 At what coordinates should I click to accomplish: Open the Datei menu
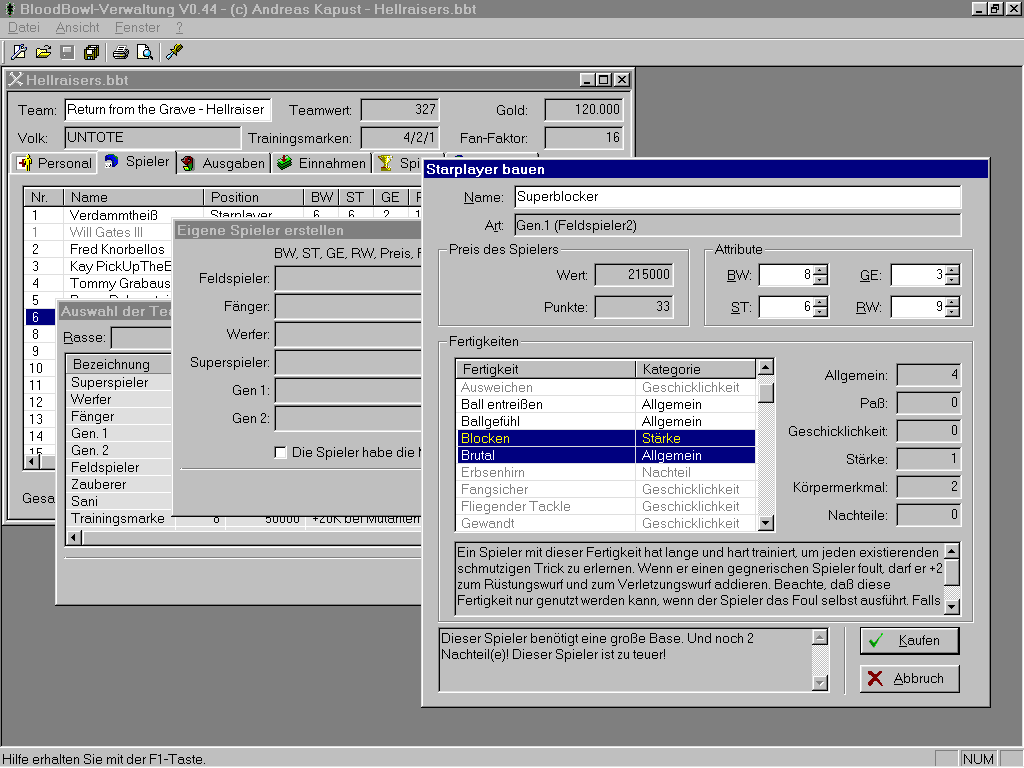[24, 28]
